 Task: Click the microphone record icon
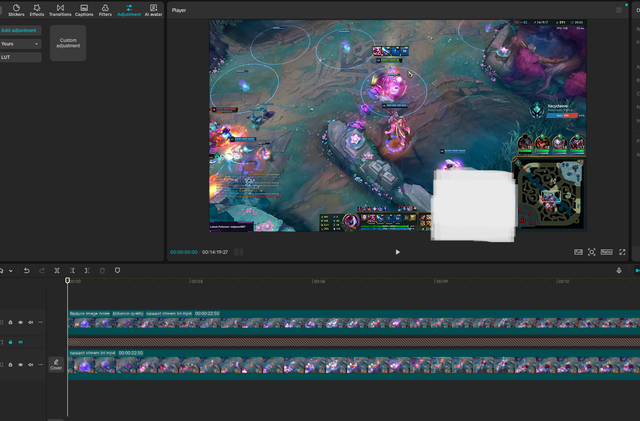619,270
